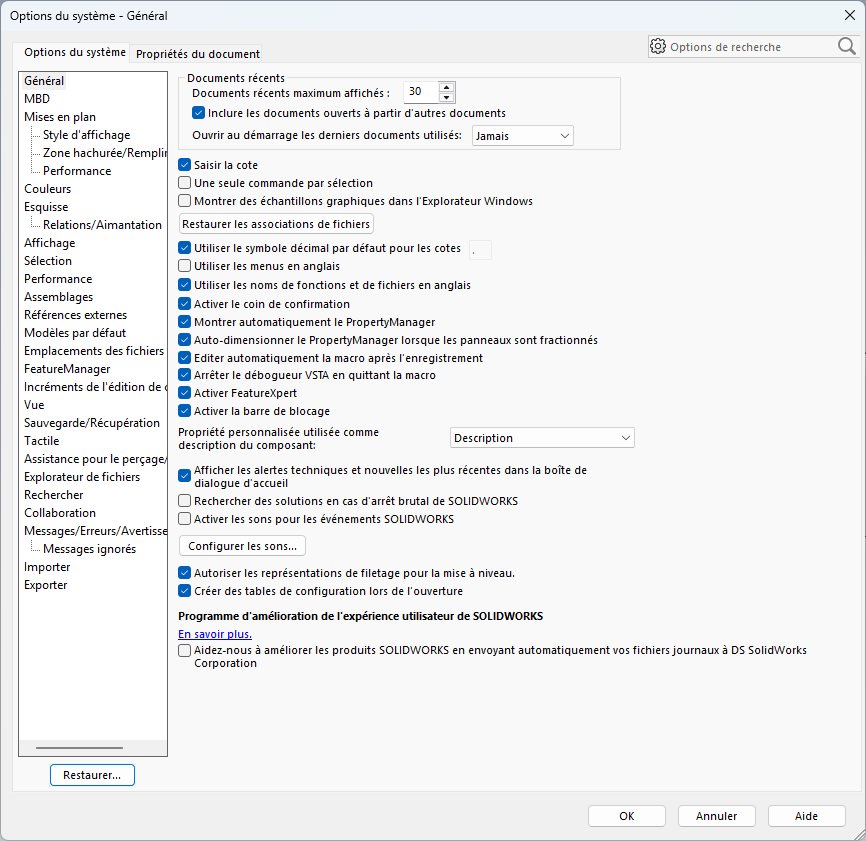
Task: Click the decimal symbol input field
Action: click(480, 250)
